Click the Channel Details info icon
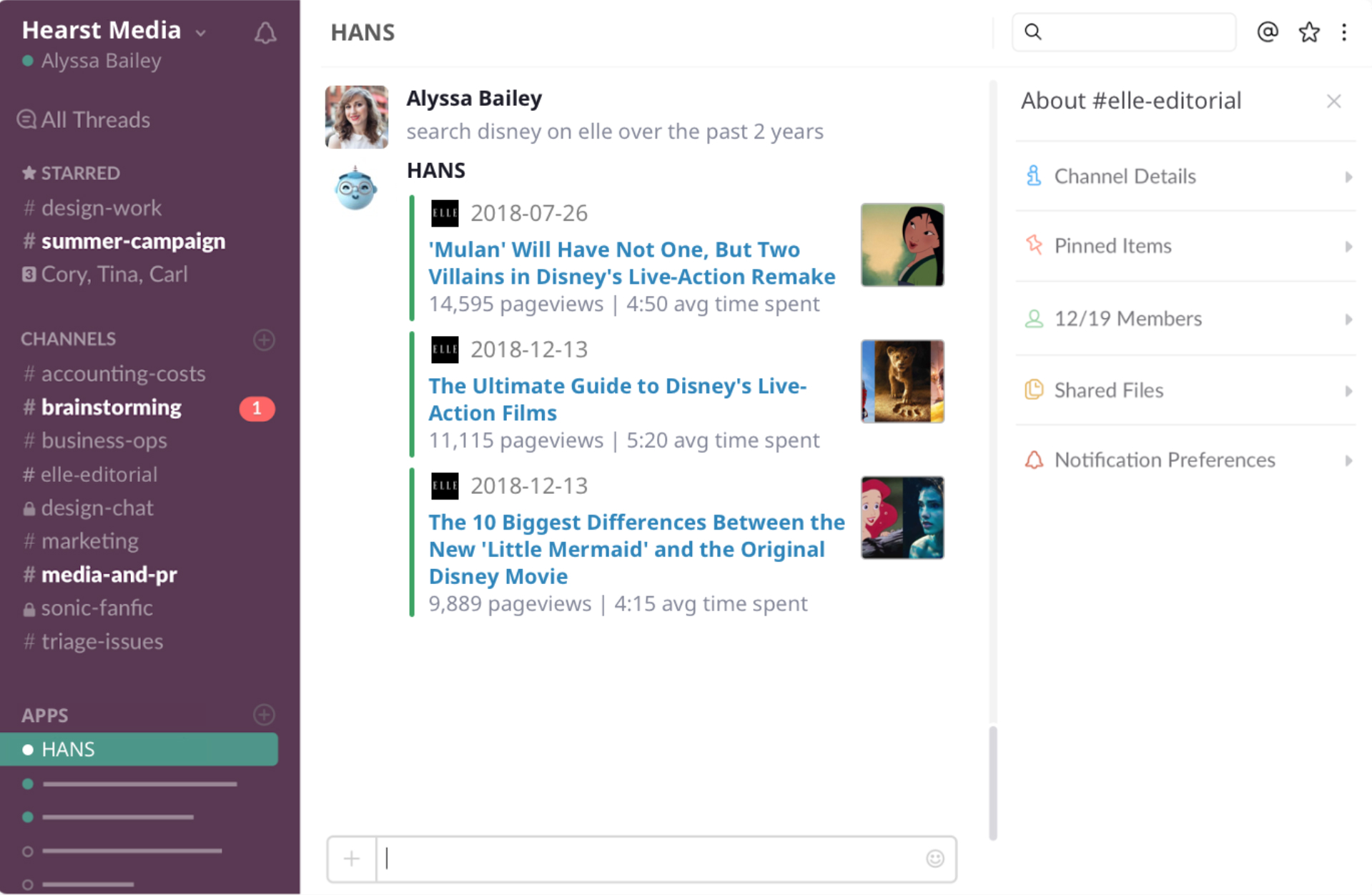The image size is (1372, 895). tap(1033, 176)
